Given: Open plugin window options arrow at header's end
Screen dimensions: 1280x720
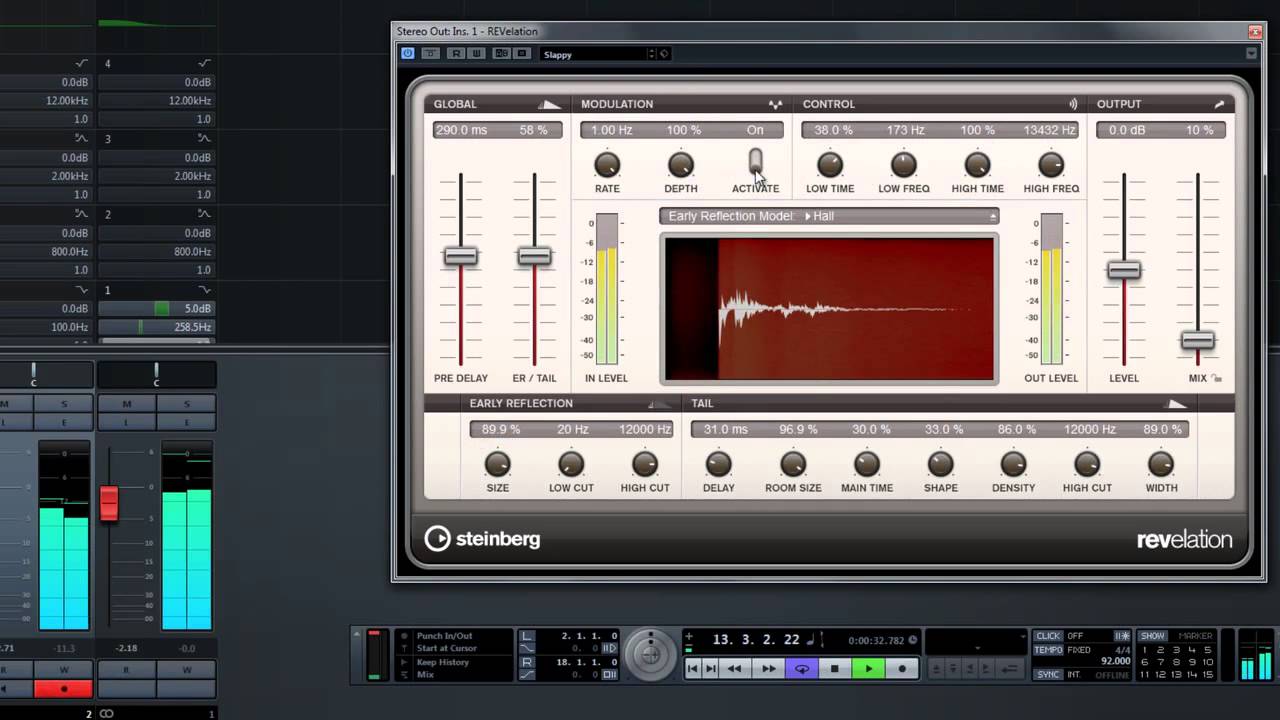Looking at the screenshot, I should click(1251, 54).
